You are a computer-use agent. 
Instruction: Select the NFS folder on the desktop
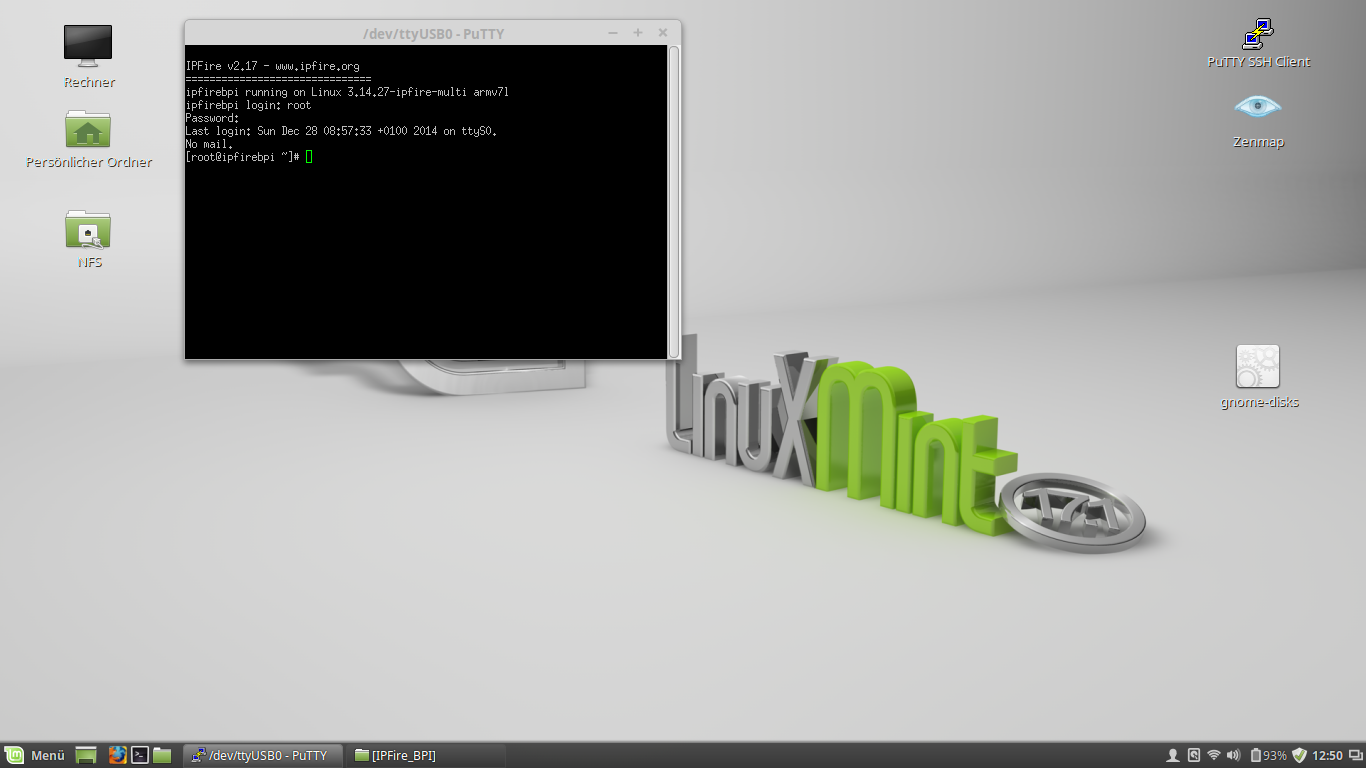pos(89,240)
